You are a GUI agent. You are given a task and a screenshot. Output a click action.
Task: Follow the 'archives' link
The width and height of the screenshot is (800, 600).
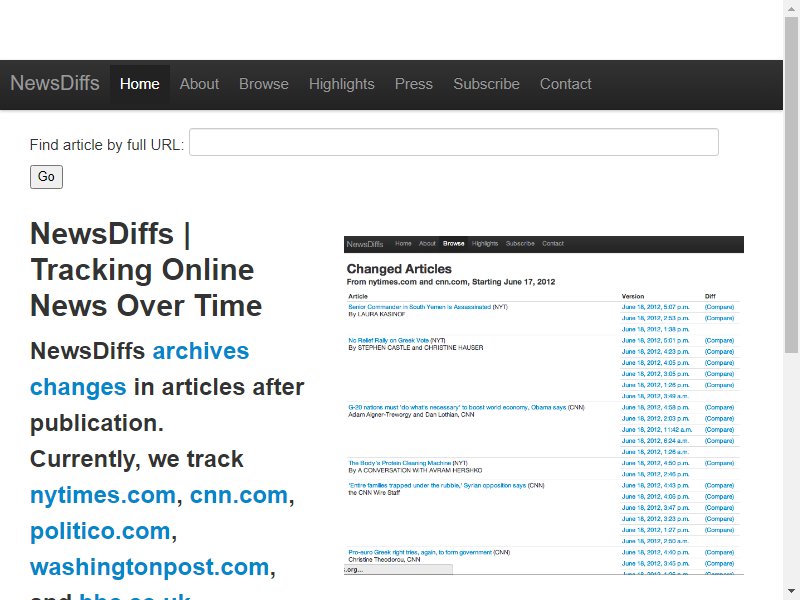pos(201,352)
